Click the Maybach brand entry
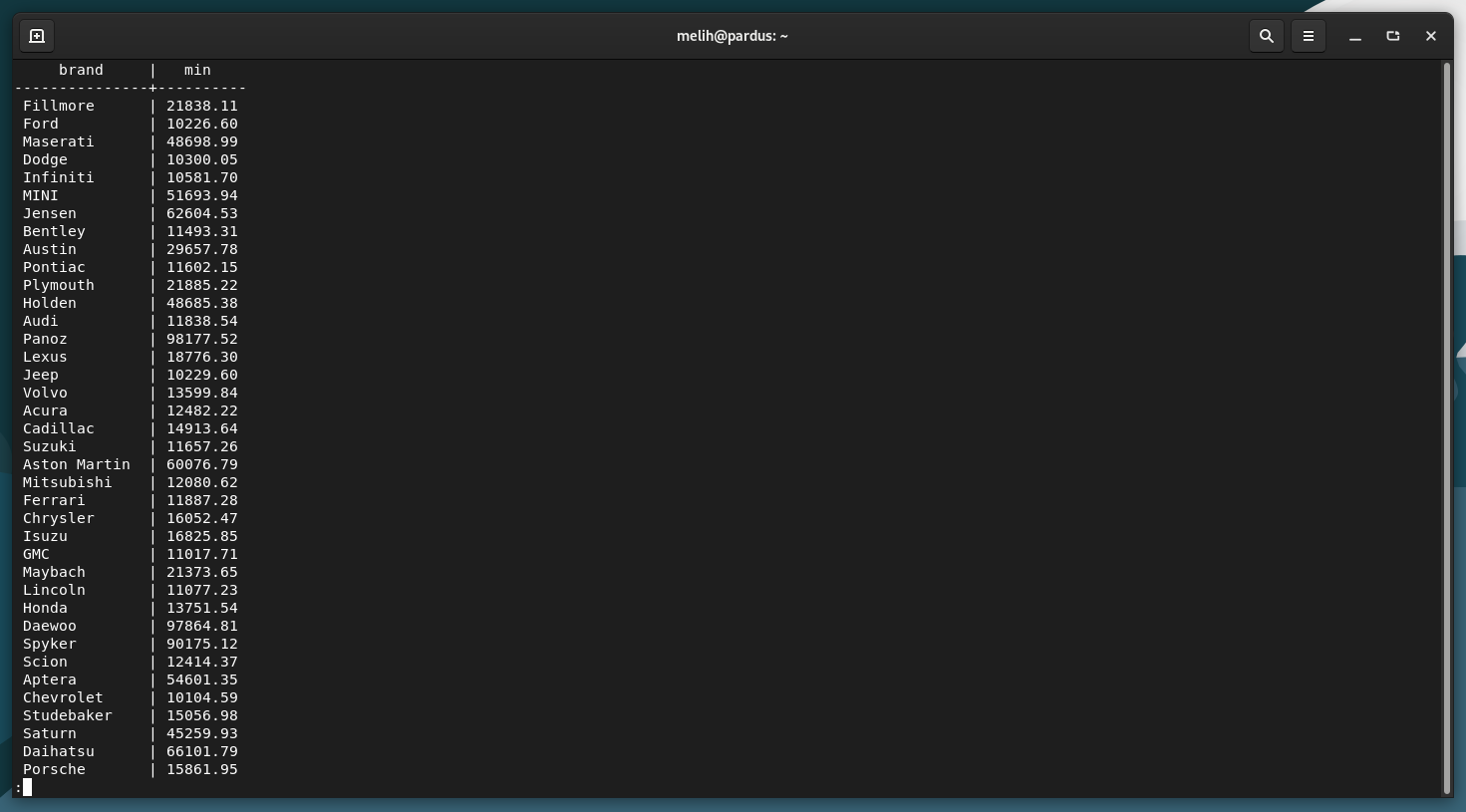 (x=54, y=572)
